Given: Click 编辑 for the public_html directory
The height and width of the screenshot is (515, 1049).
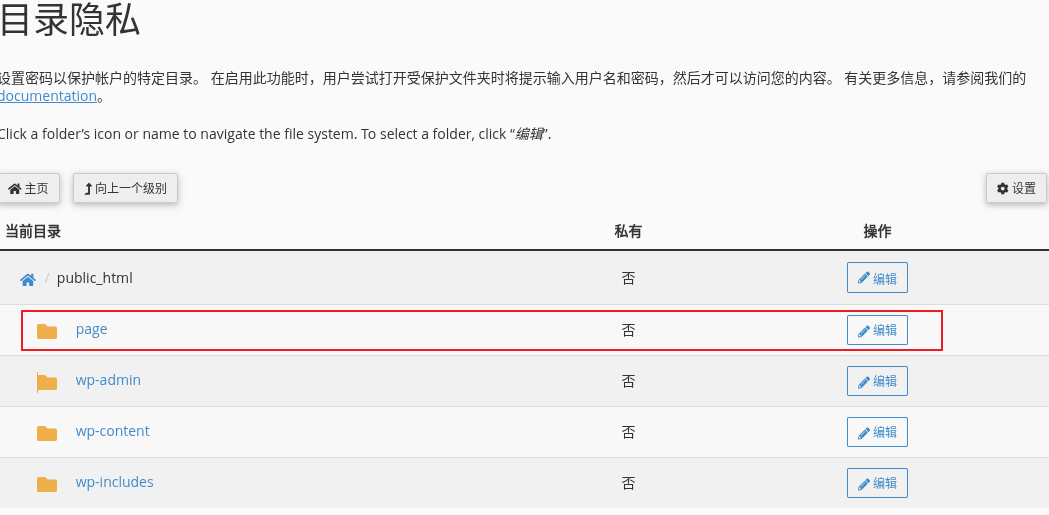Looking at the screenshot, I should coord(877,278).
